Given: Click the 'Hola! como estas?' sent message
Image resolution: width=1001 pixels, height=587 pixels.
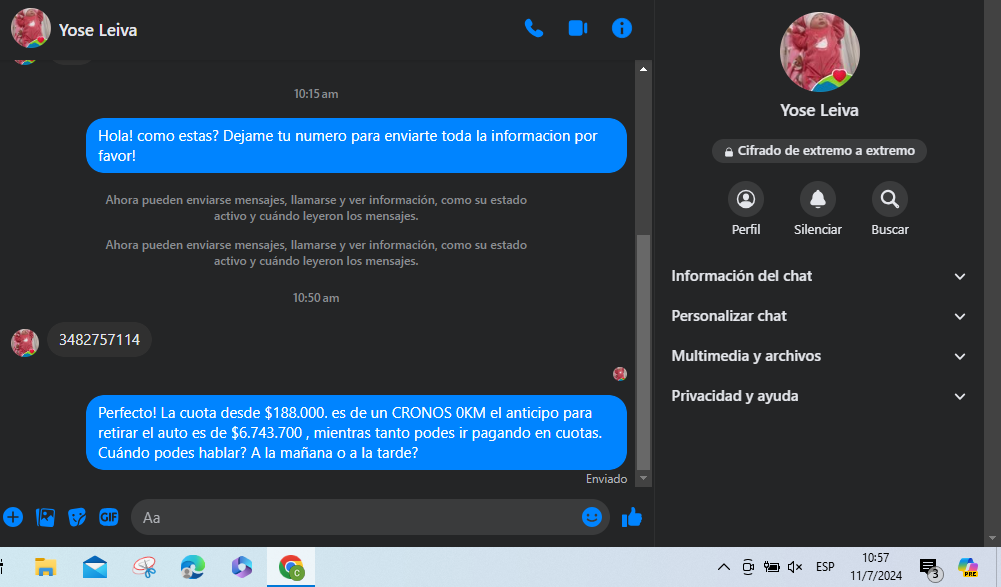Looking at the screenshot, I should tap(356, 146).
